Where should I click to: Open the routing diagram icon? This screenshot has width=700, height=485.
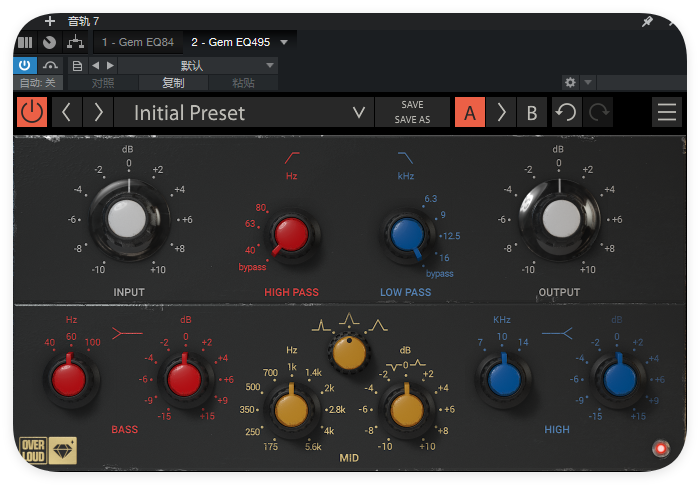click(x=75, y=42)
